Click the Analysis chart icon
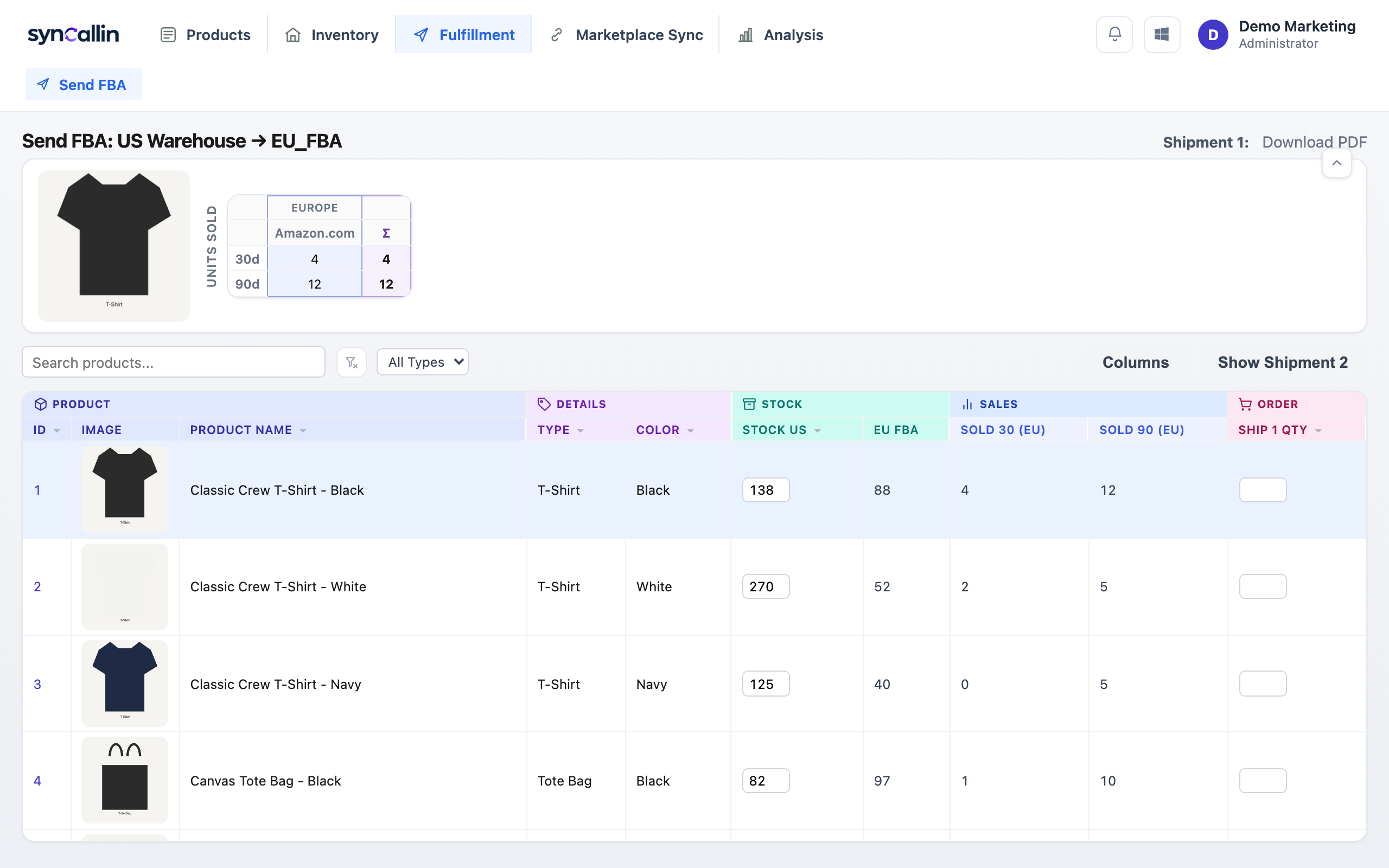Screen dimensions: 1389x868 pos(745,35)
